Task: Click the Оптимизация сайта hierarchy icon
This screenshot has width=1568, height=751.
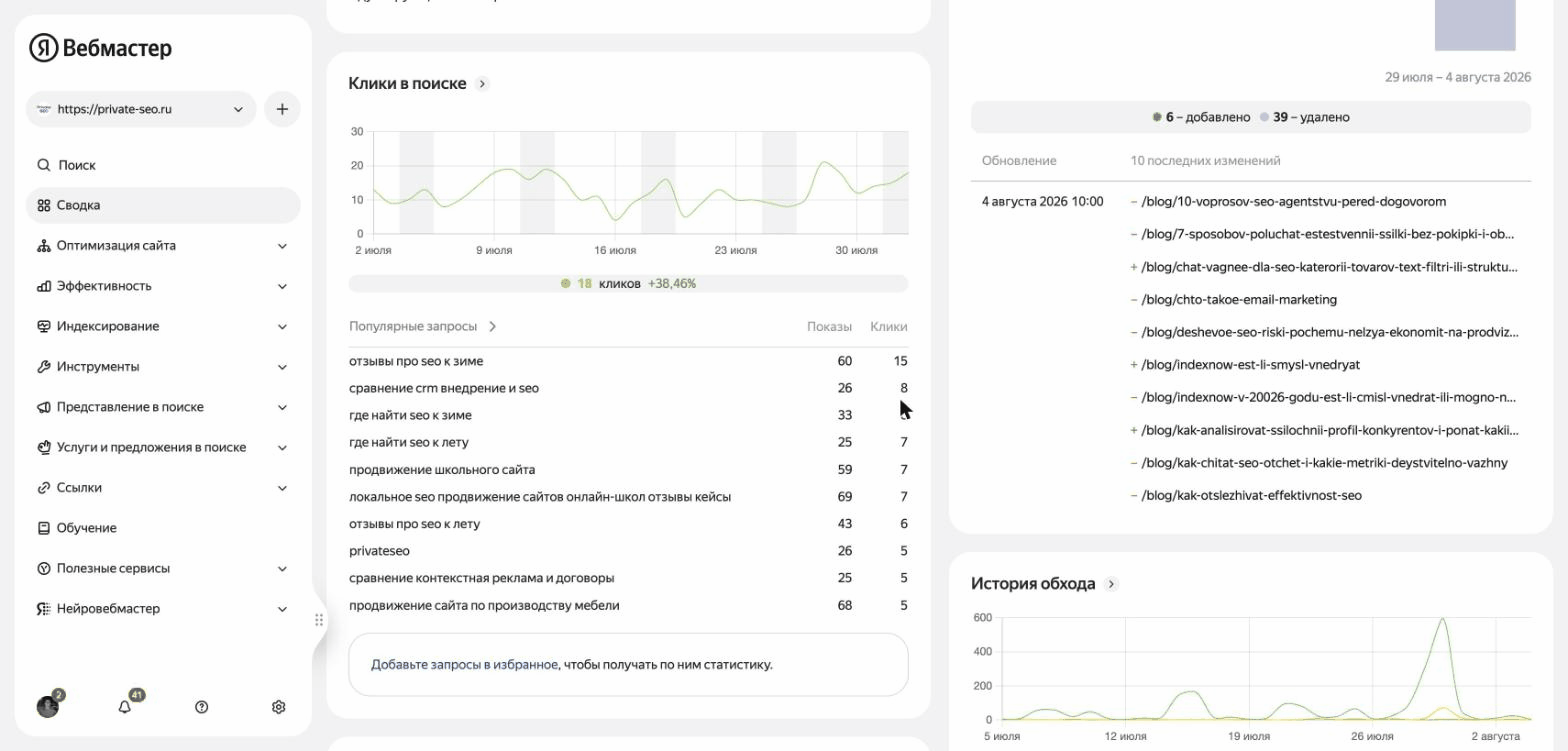Action: point(44,246)
